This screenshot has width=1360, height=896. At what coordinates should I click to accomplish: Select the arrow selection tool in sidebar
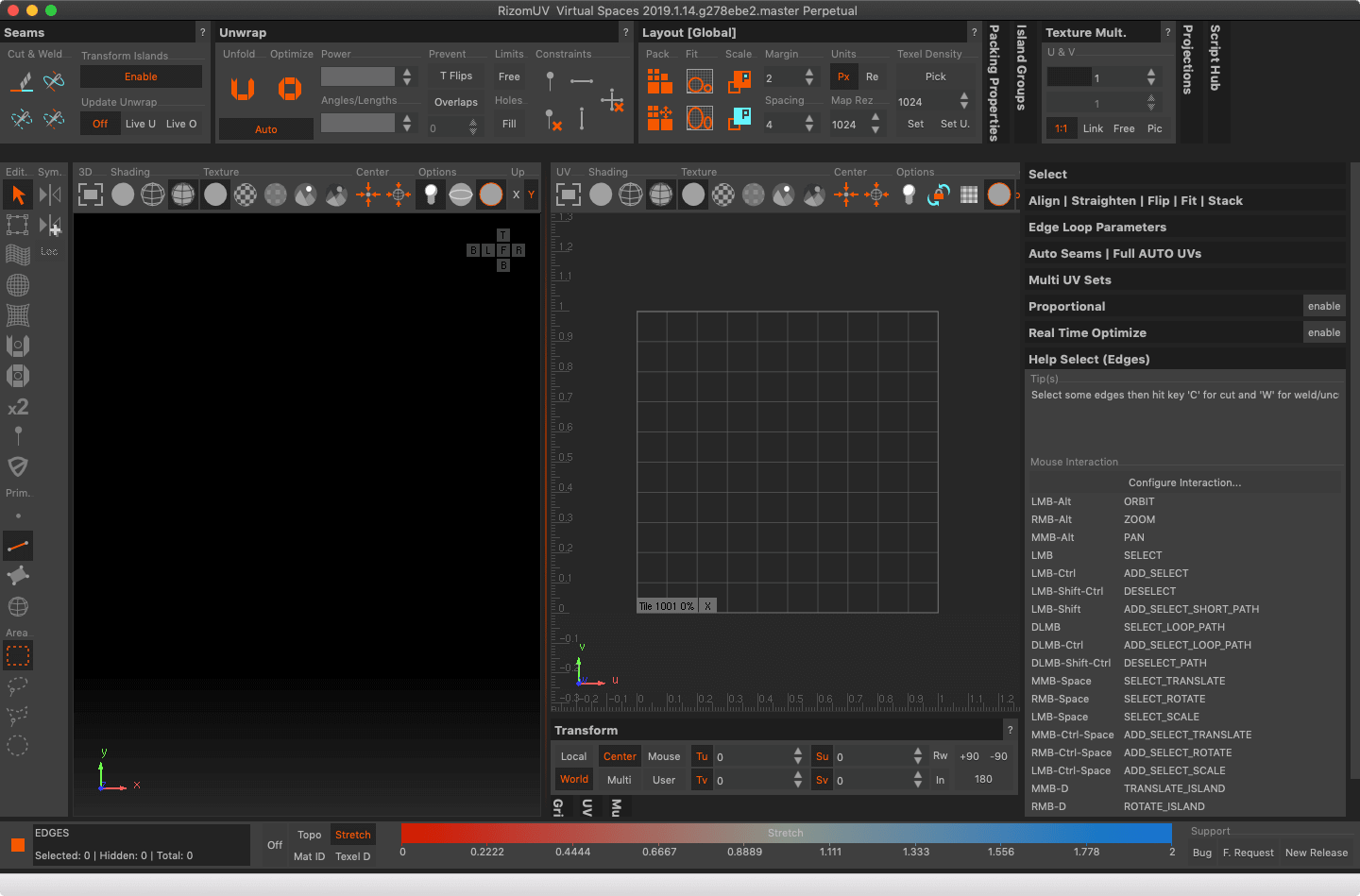(x=18, y=194)
